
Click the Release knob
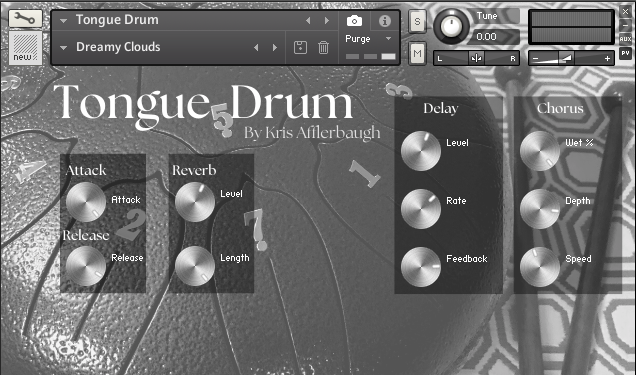point(86,266)
